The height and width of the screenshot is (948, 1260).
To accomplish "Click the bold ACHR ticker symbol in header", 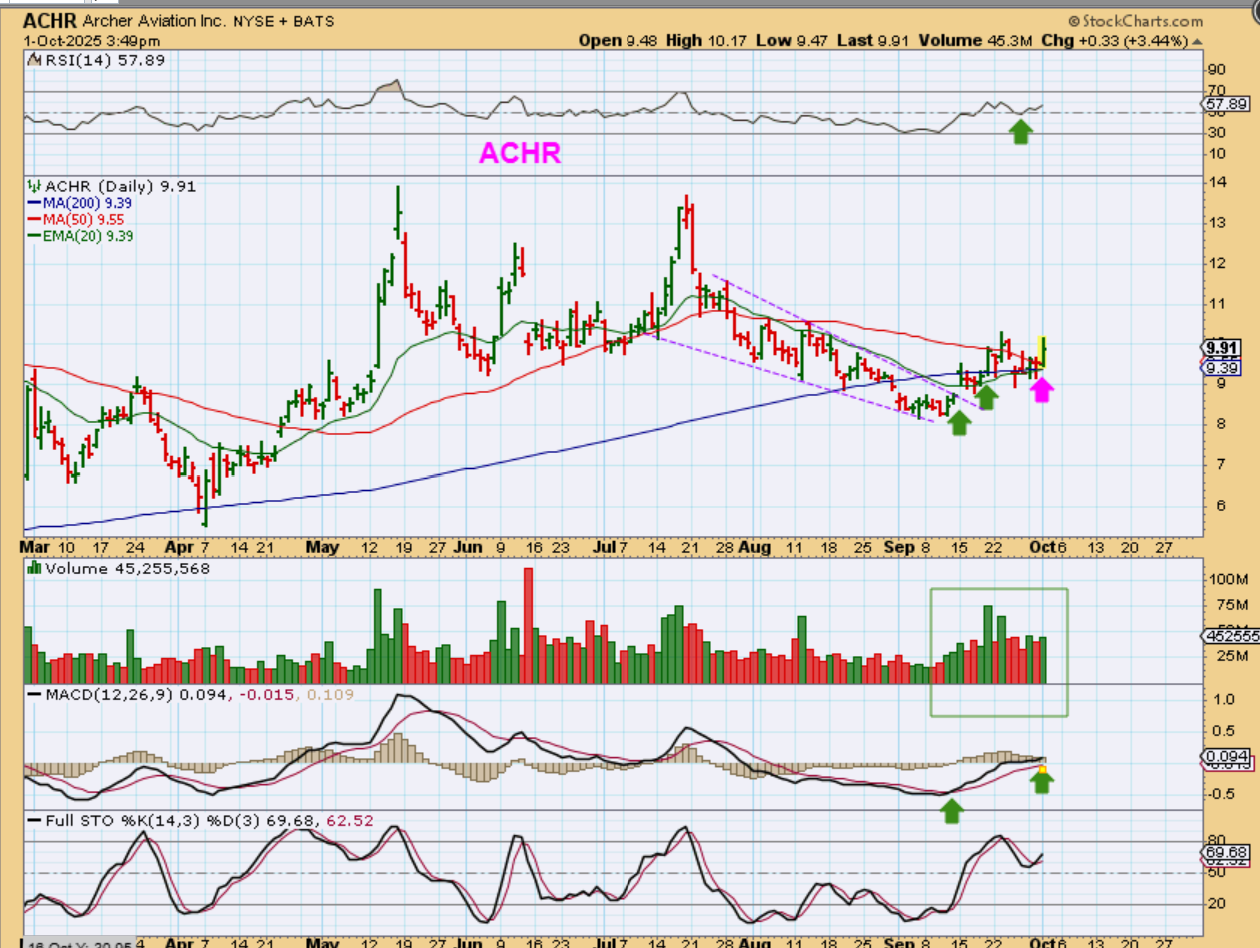I will pyautogui.click(x=49, y=21).
